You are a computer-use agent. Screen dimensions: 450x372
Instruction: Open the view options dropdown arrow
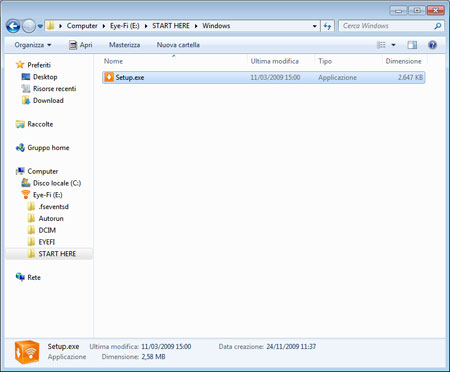coord(393,45)
